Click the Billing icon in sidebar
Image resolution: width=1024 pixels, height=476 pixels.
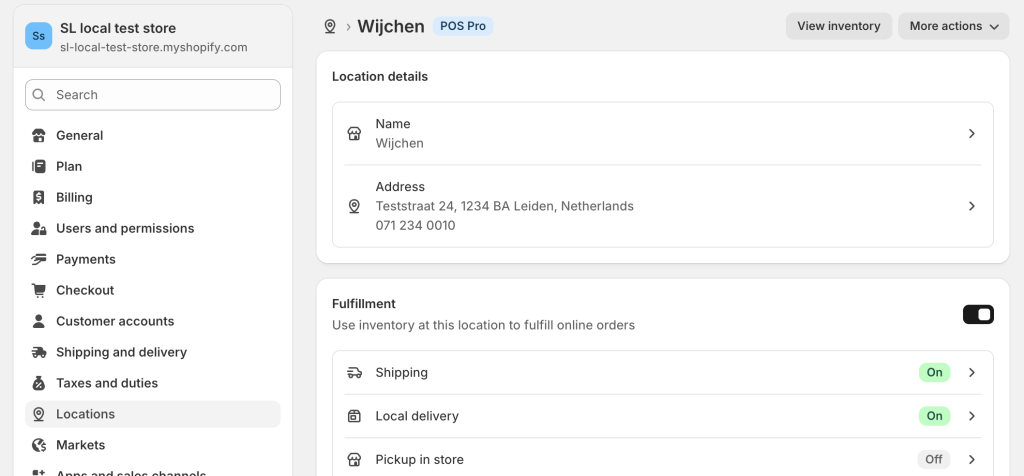point(39,197)
